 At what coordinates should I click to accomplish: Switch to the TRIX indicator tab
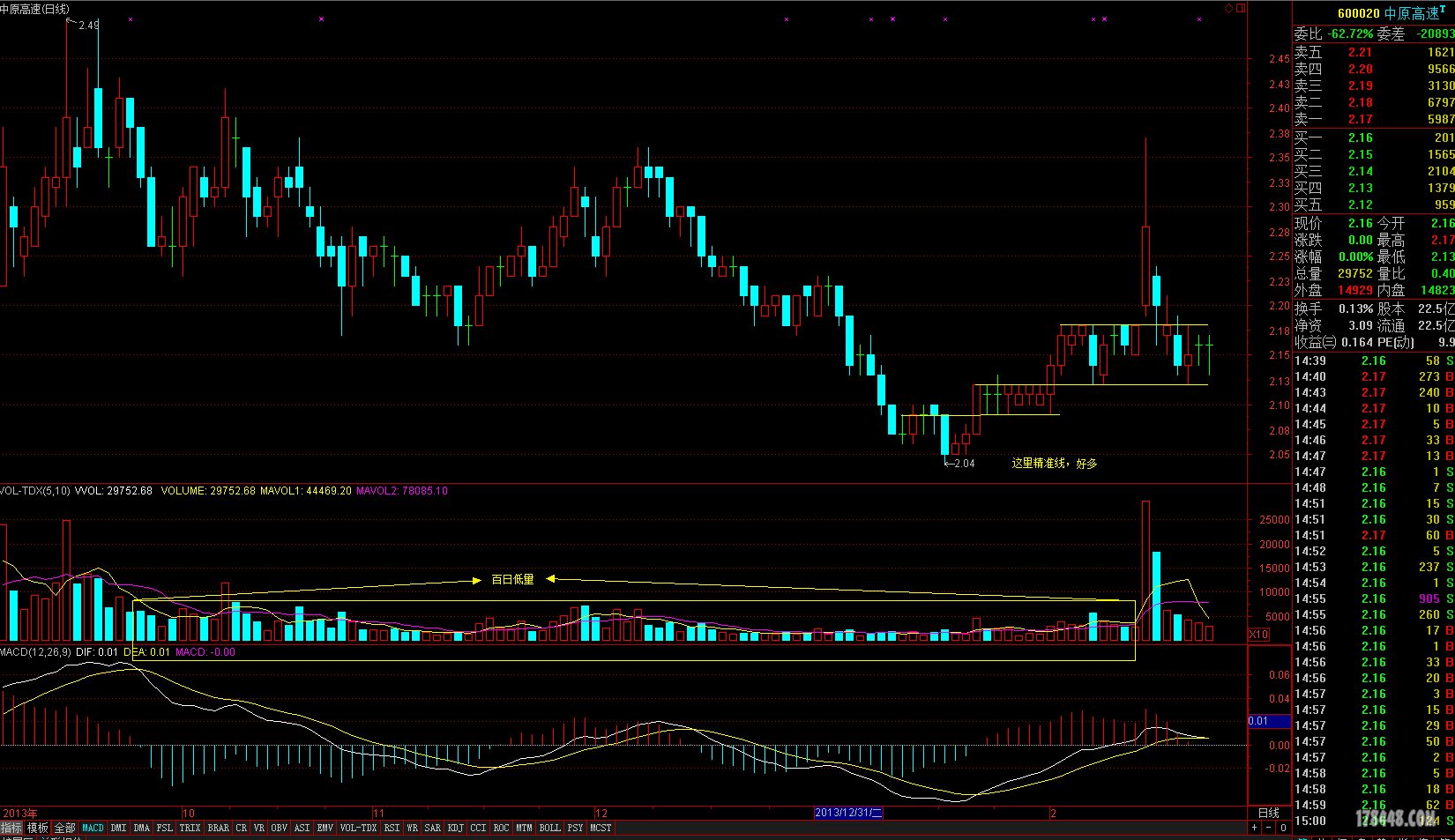190,828
